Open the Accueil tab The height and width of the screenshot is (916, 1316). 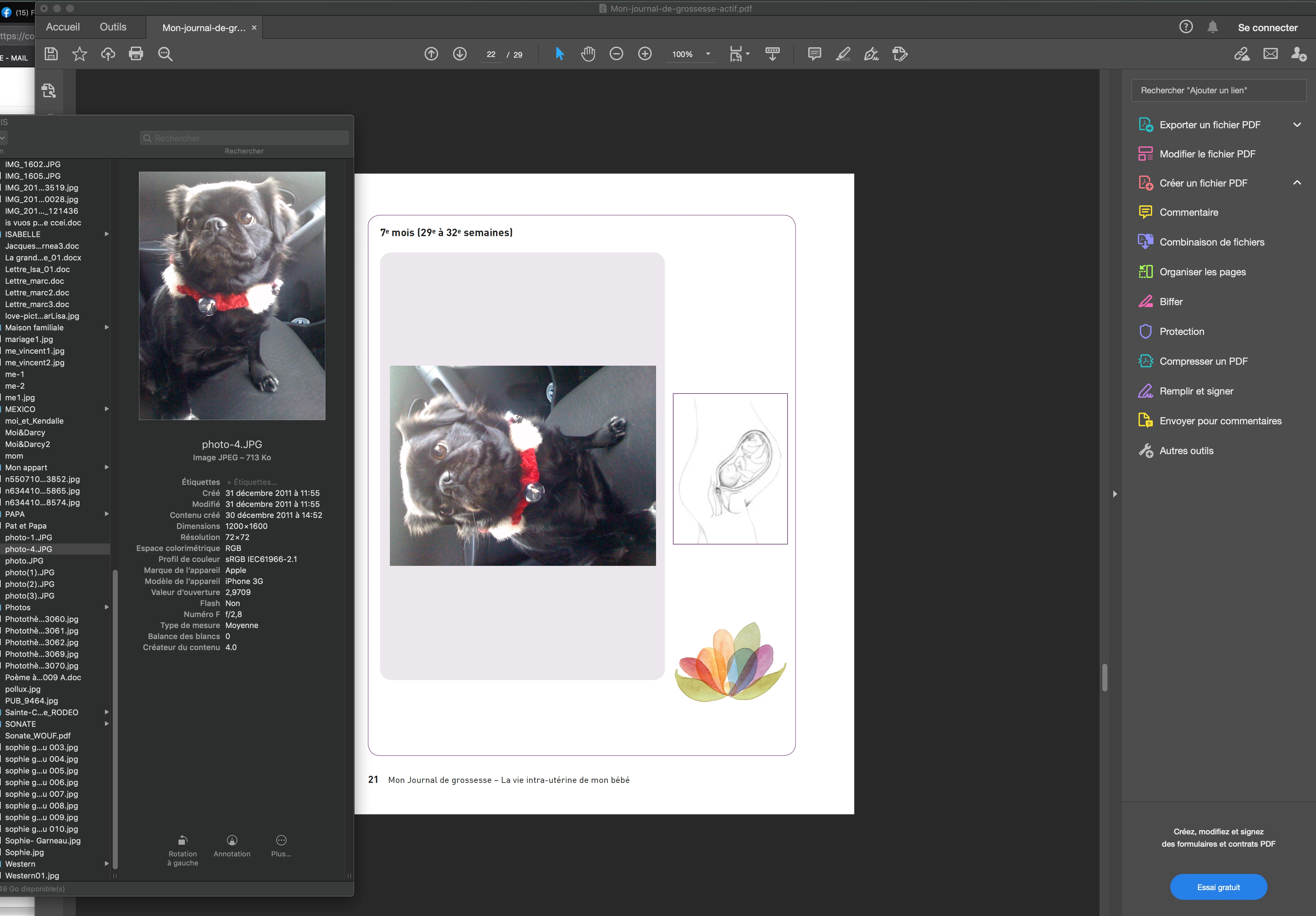(x=63, y=27)
